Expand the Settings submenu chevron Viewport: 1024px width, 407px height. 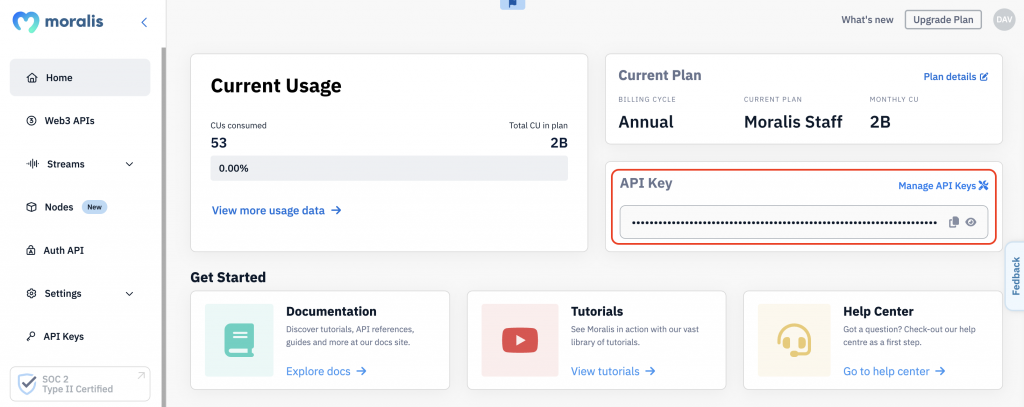129,293
